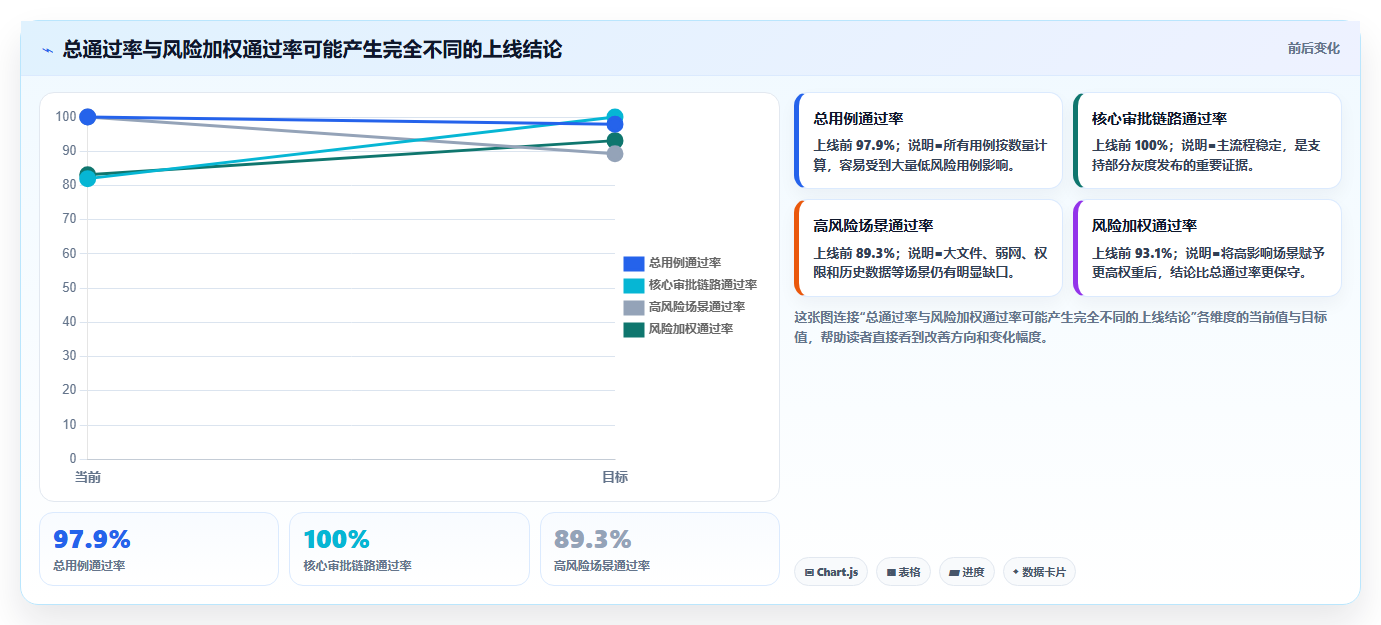Viewport: 1381px width, 625px height.
Task: Click legend text 高风险场景通过率
Action: pos(697,307)
